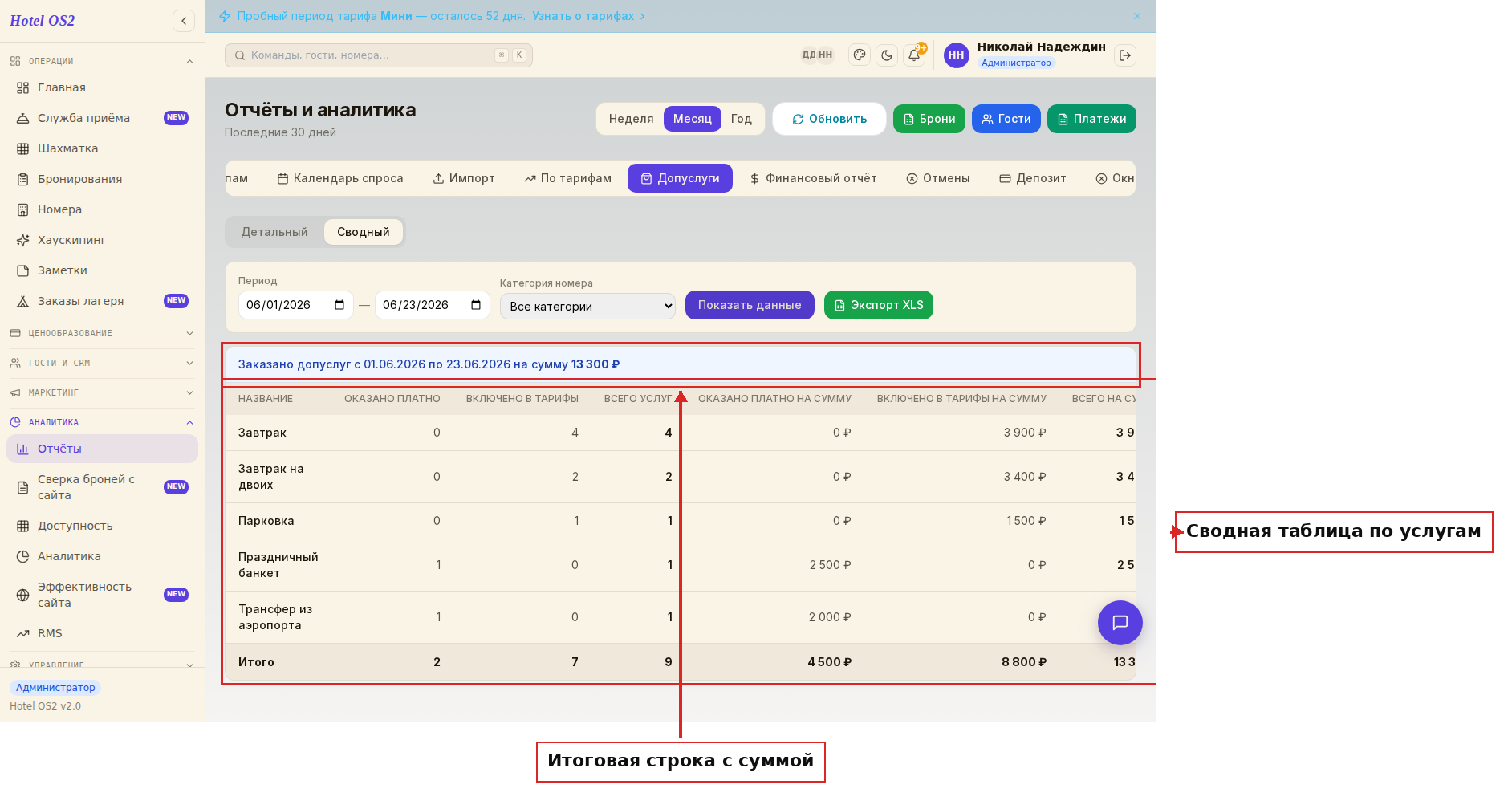Viewport: 1512px width, 801px height.
Task: Select the Месяц period option
Action: coord(693,119)
